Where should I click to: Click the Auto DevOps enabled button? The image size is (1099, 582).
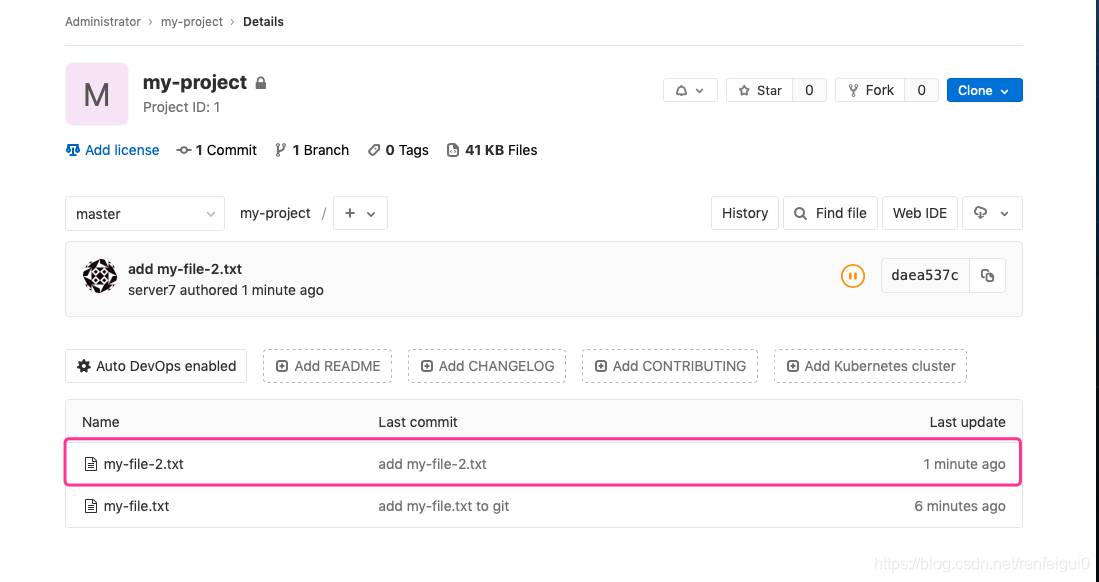(156, 366)
